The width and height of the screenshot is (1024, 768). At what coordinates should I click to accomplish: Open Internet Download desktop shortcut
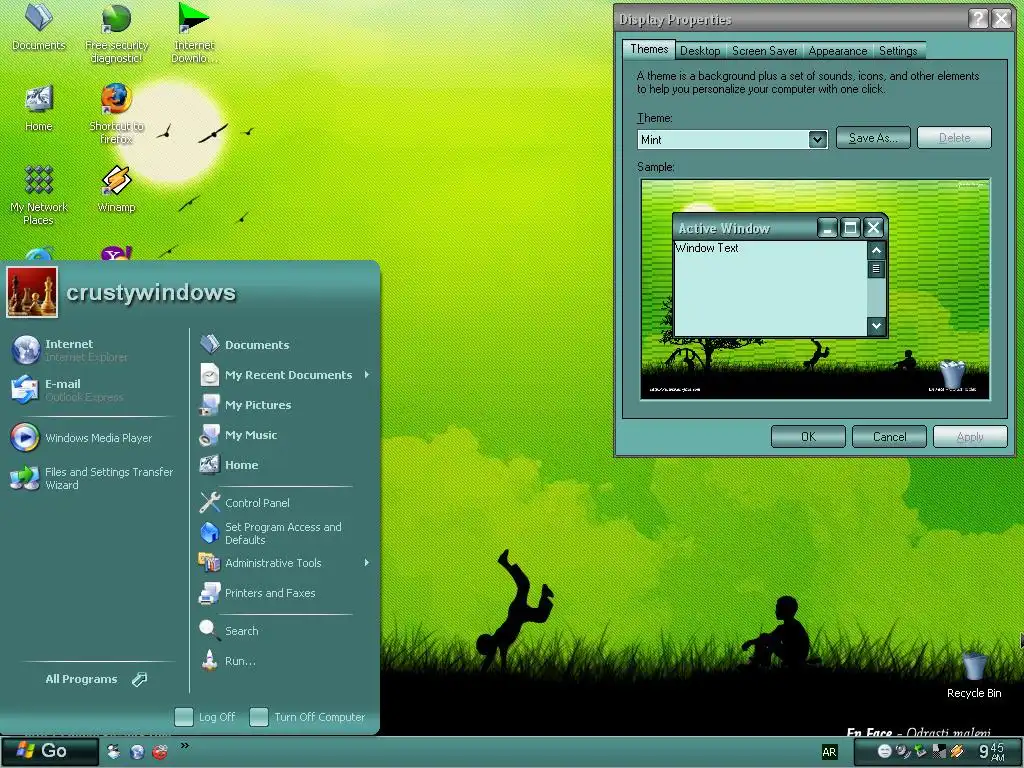pos(194,34)
